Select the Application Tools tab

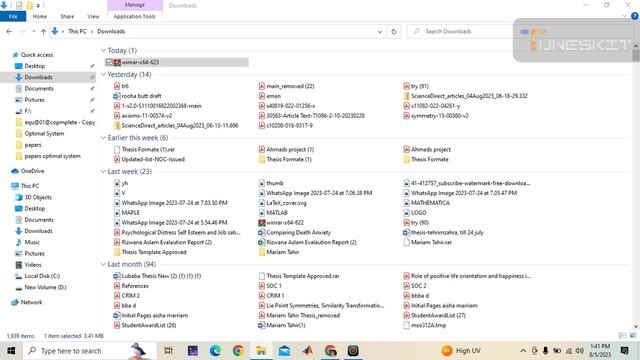click(x=134, y=16)
